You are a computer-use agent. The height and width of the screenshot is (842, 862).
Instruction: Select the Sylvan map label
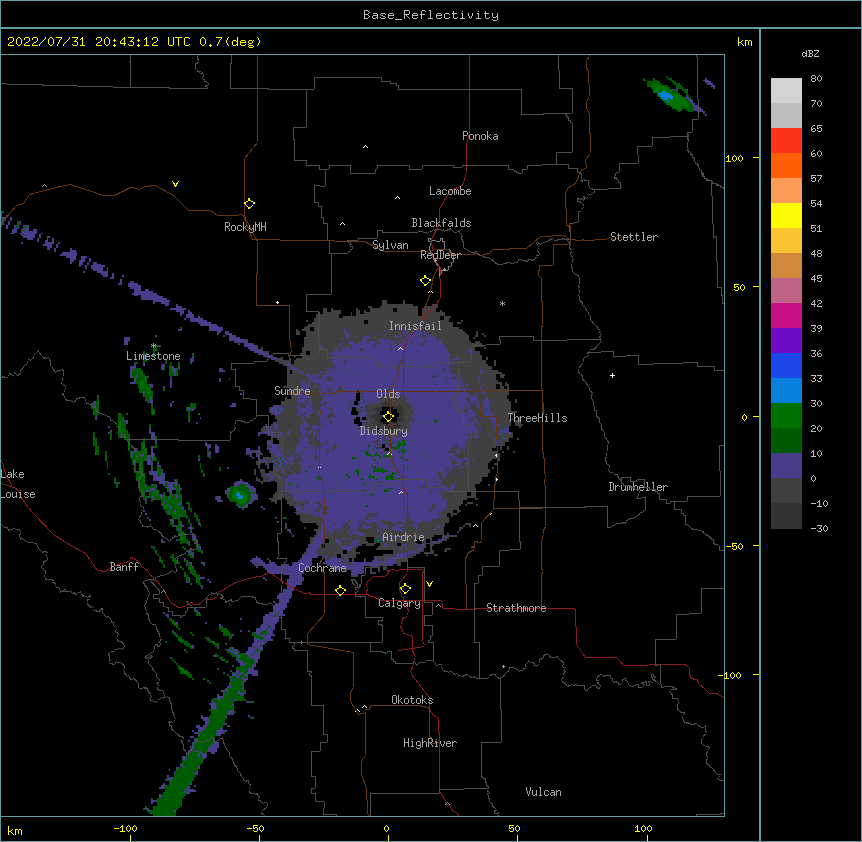coord(390,245)
